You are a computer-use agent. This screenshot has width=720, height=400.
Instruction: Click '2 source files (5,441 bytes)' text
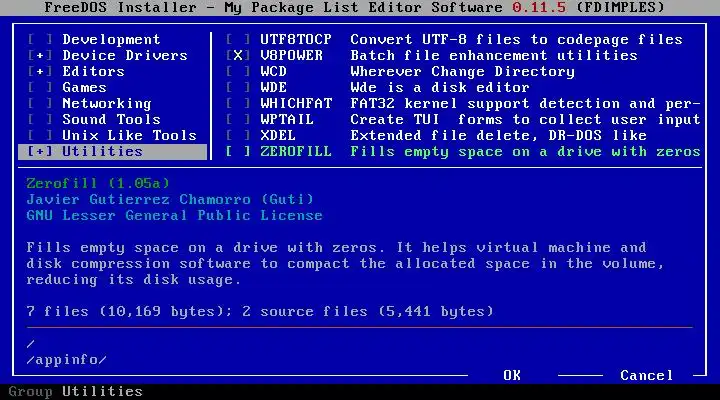pos(368,311)
